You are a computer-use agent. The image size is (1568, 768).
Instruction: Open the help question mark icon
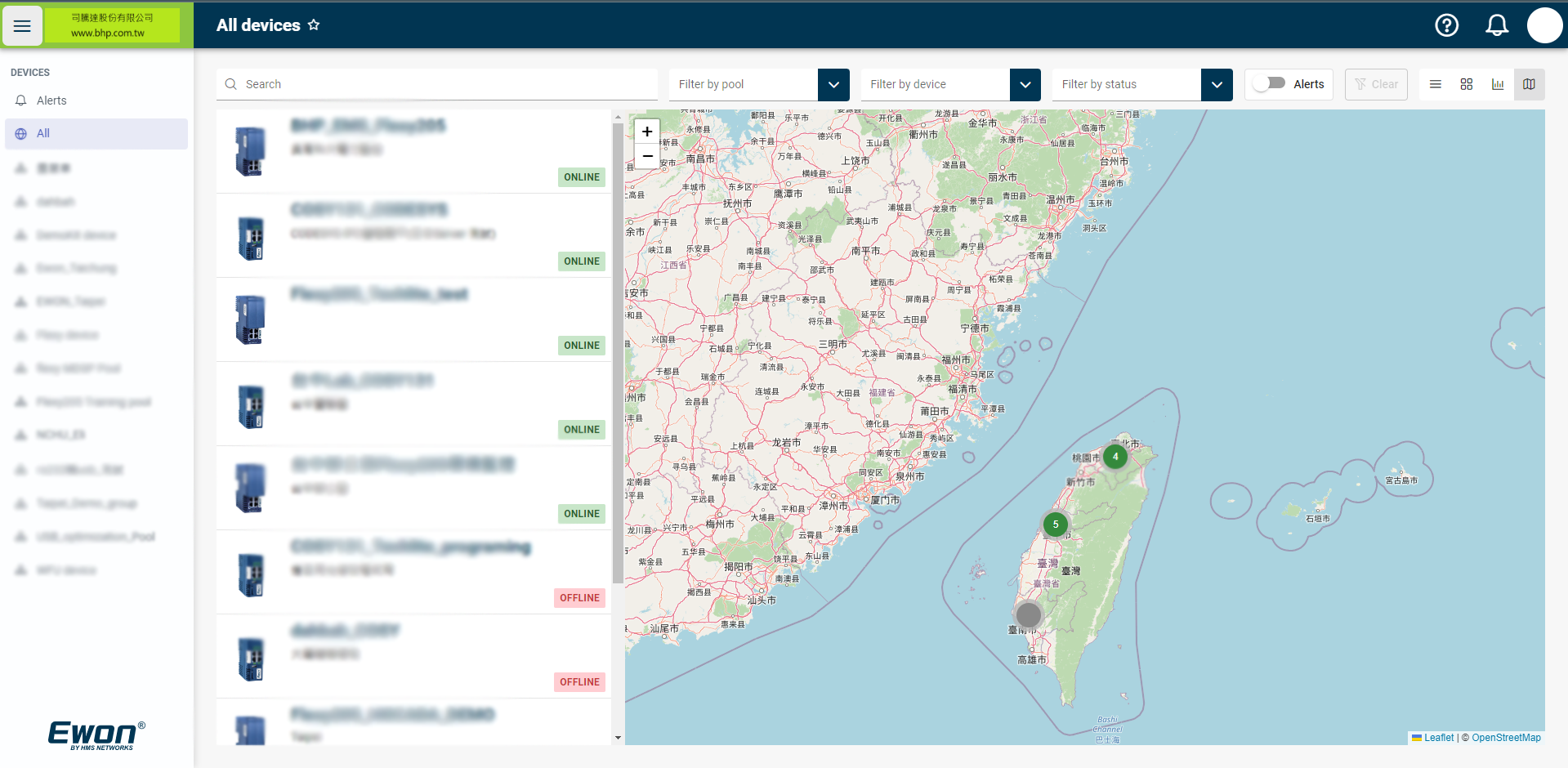1447,25
